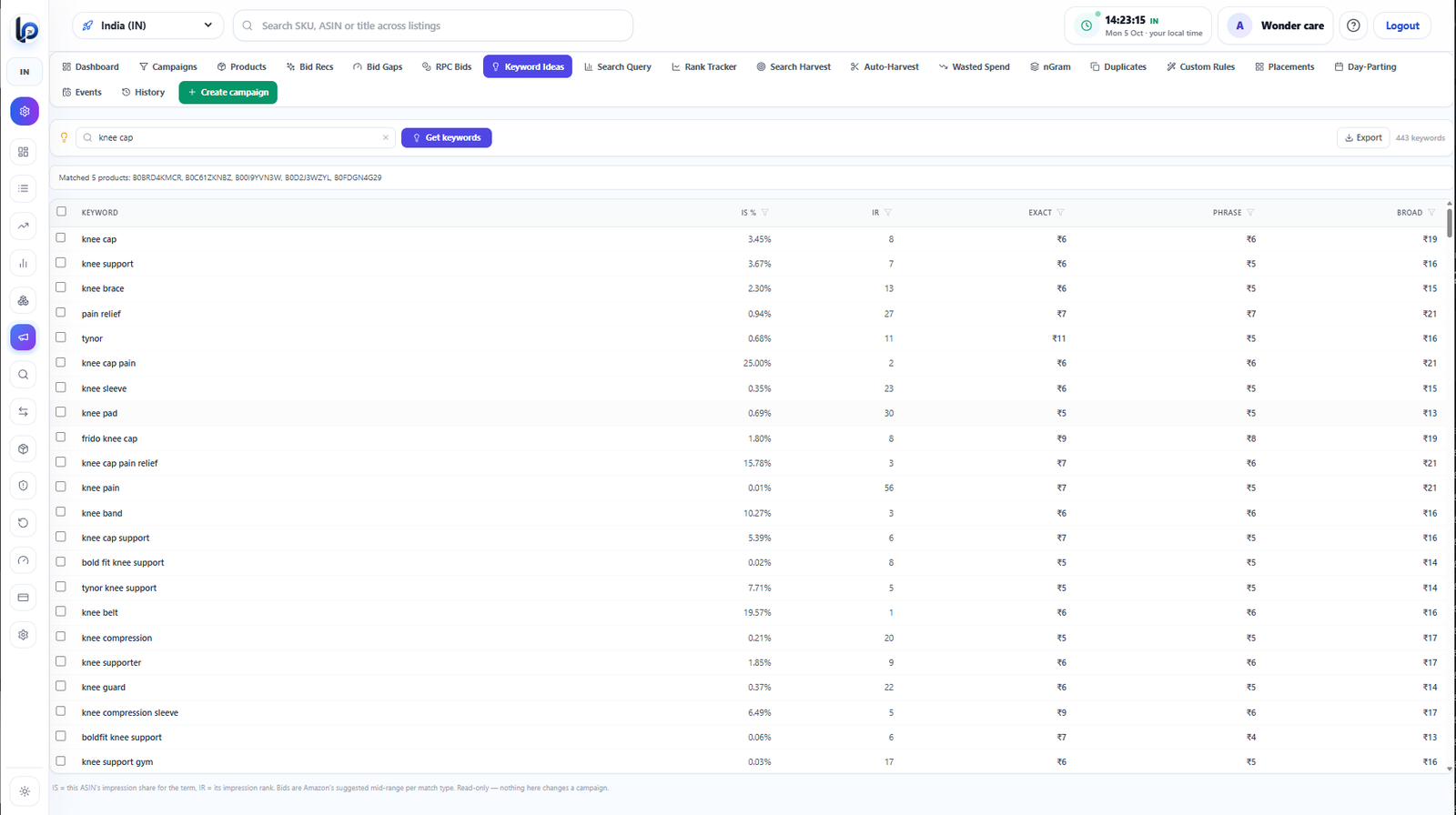Click the Logout button
Screen dimensions: 1456x815
pos(1402,25)
